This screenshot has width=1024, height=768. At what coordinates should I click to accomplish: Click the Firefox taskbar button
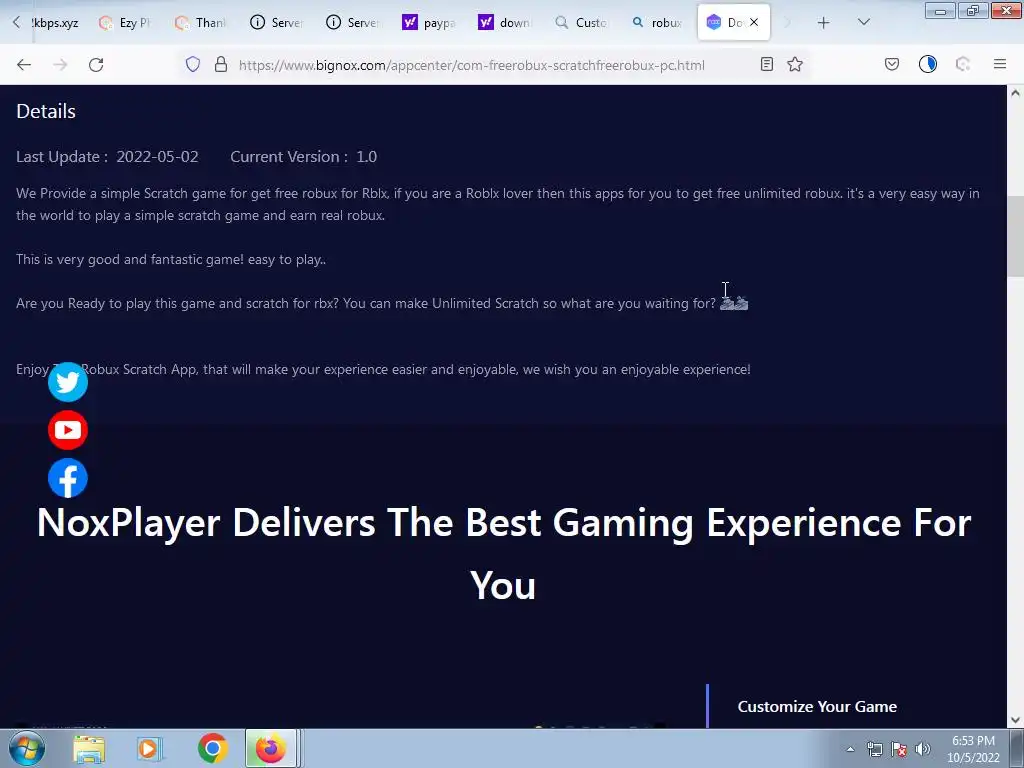[271, 748]
